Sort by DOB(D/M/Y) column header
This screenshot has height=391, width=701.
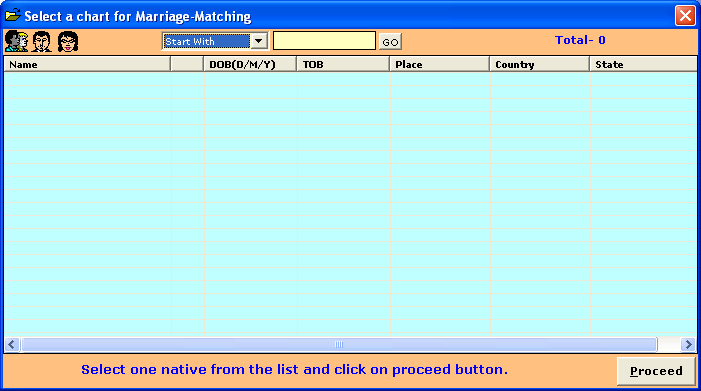pyautogui.click(x=250, y=64)
